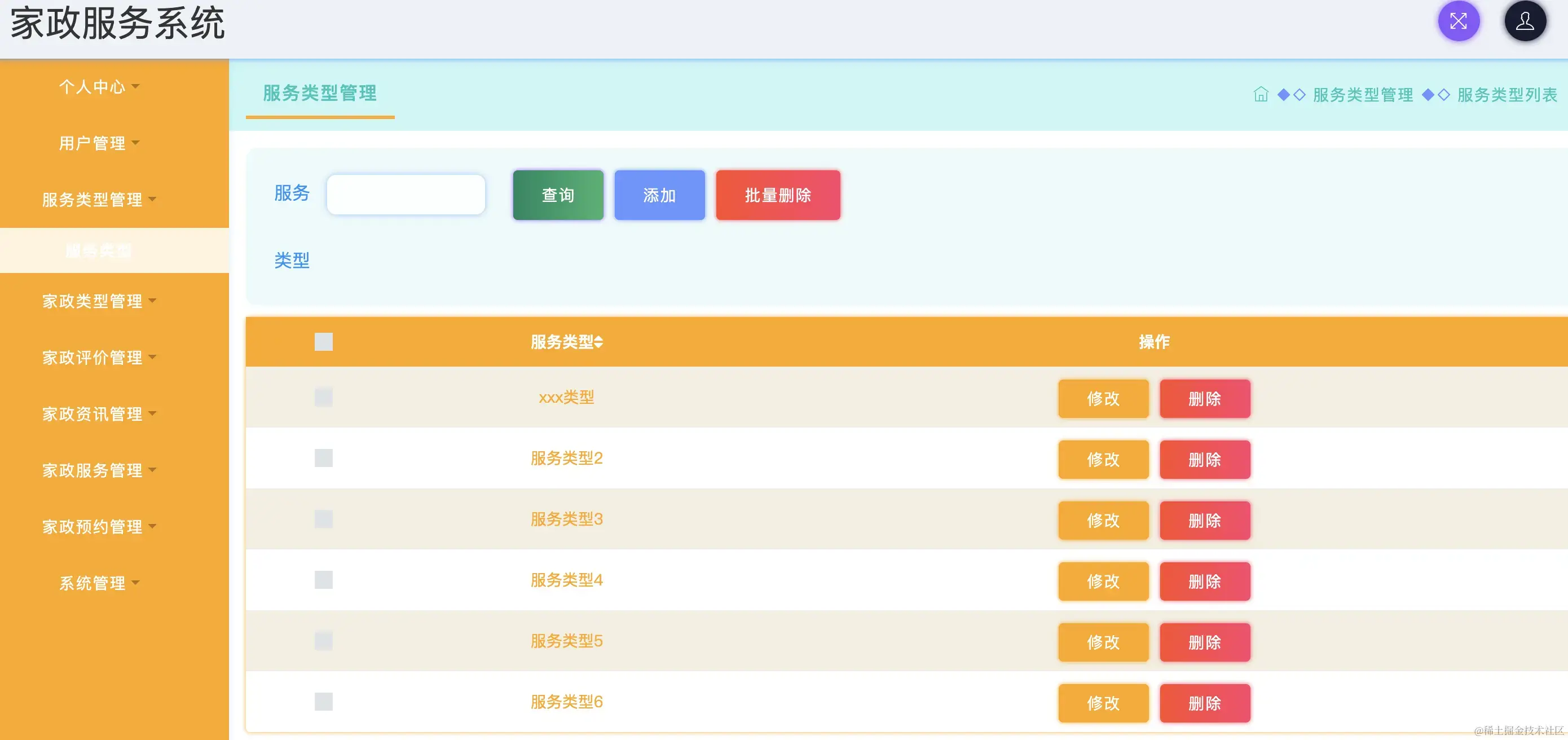Open 家政资讯管理 in the sidebar
Screen dimensions: 1568x740
[99, 414]
